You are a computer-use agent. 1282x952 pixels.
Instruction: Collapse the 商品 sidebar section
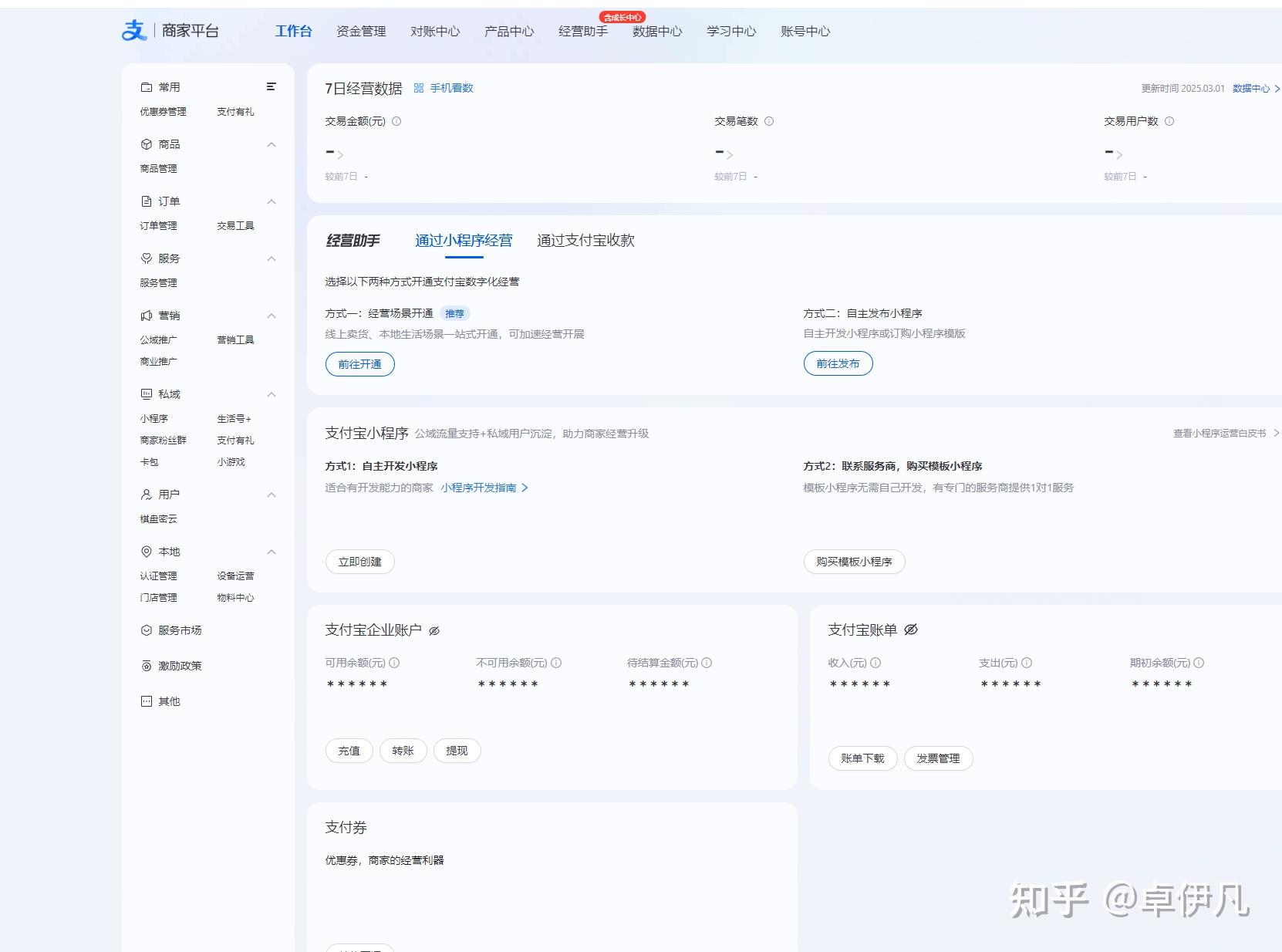271,144
